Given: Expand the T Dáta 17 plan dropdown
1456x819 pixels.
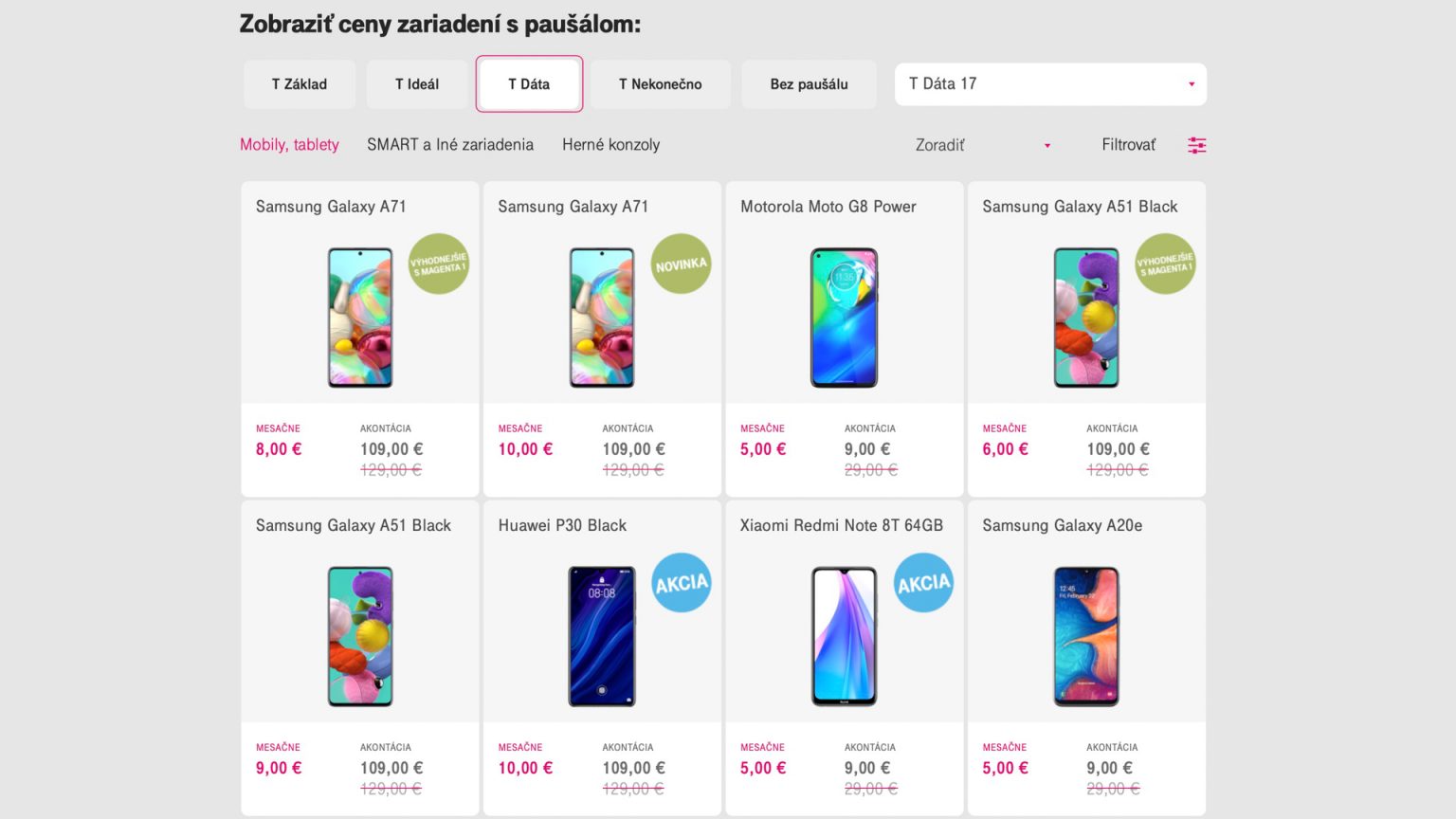Looking at the screenshot, I should (x=1050, y=84).
